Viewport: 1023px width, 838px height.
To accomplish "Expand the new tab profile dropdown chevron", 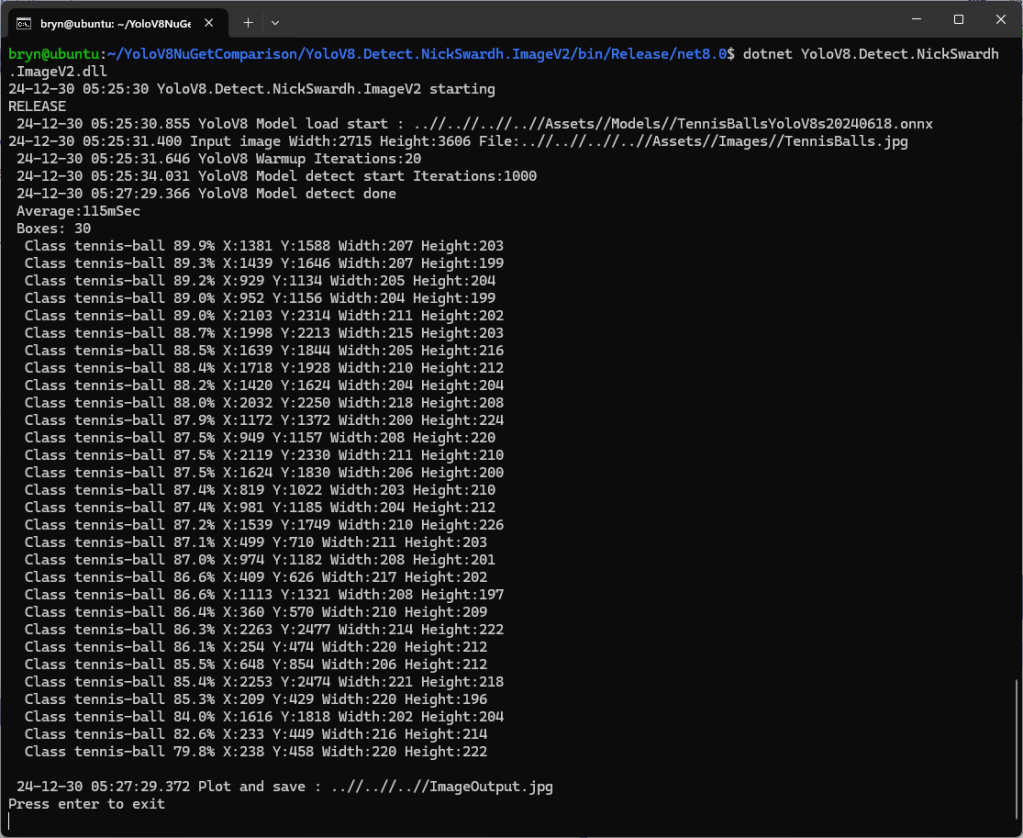I will (x=276, y=21).
